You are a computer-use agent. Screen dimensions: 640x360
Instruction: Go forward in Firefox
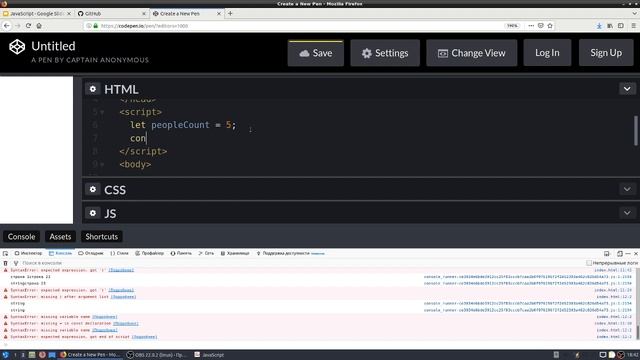click(18, 26)
